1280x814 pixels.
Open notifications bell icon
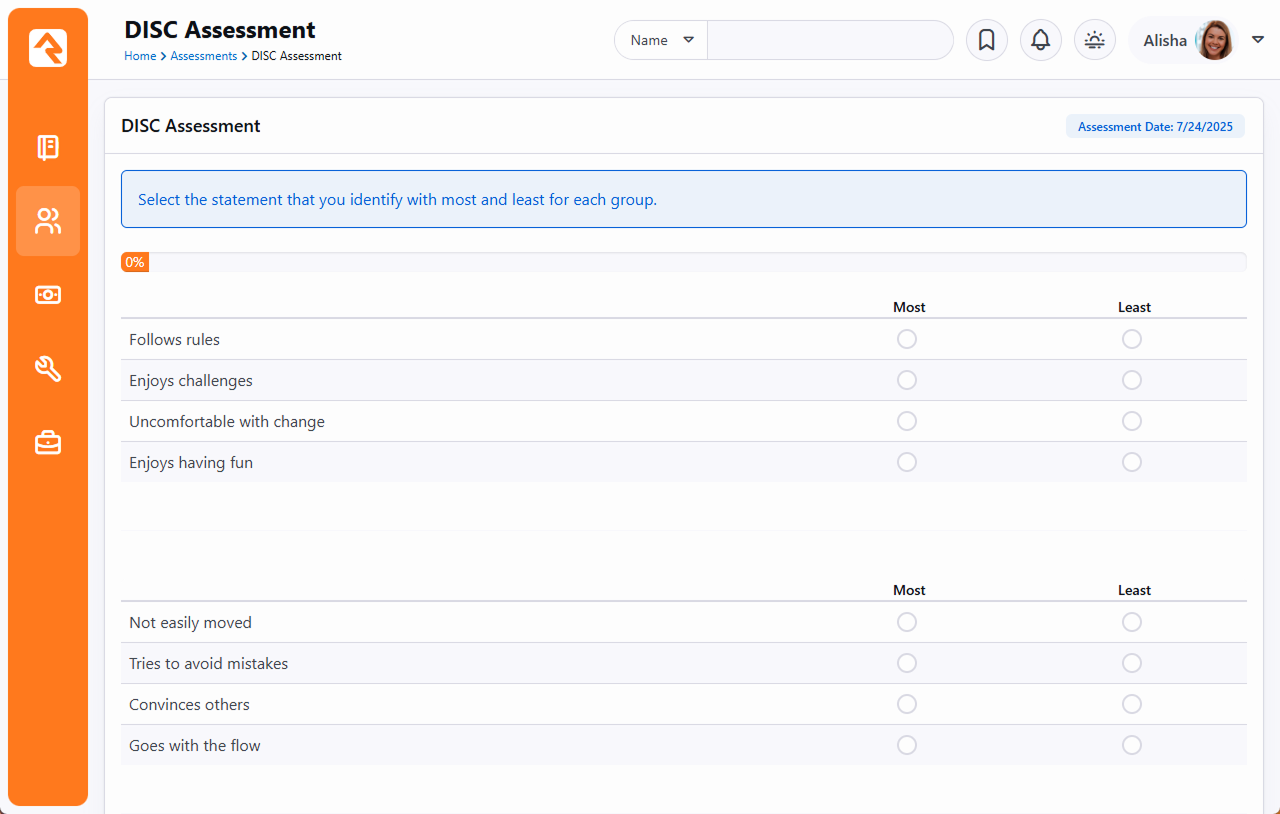tap(1040, 40)
